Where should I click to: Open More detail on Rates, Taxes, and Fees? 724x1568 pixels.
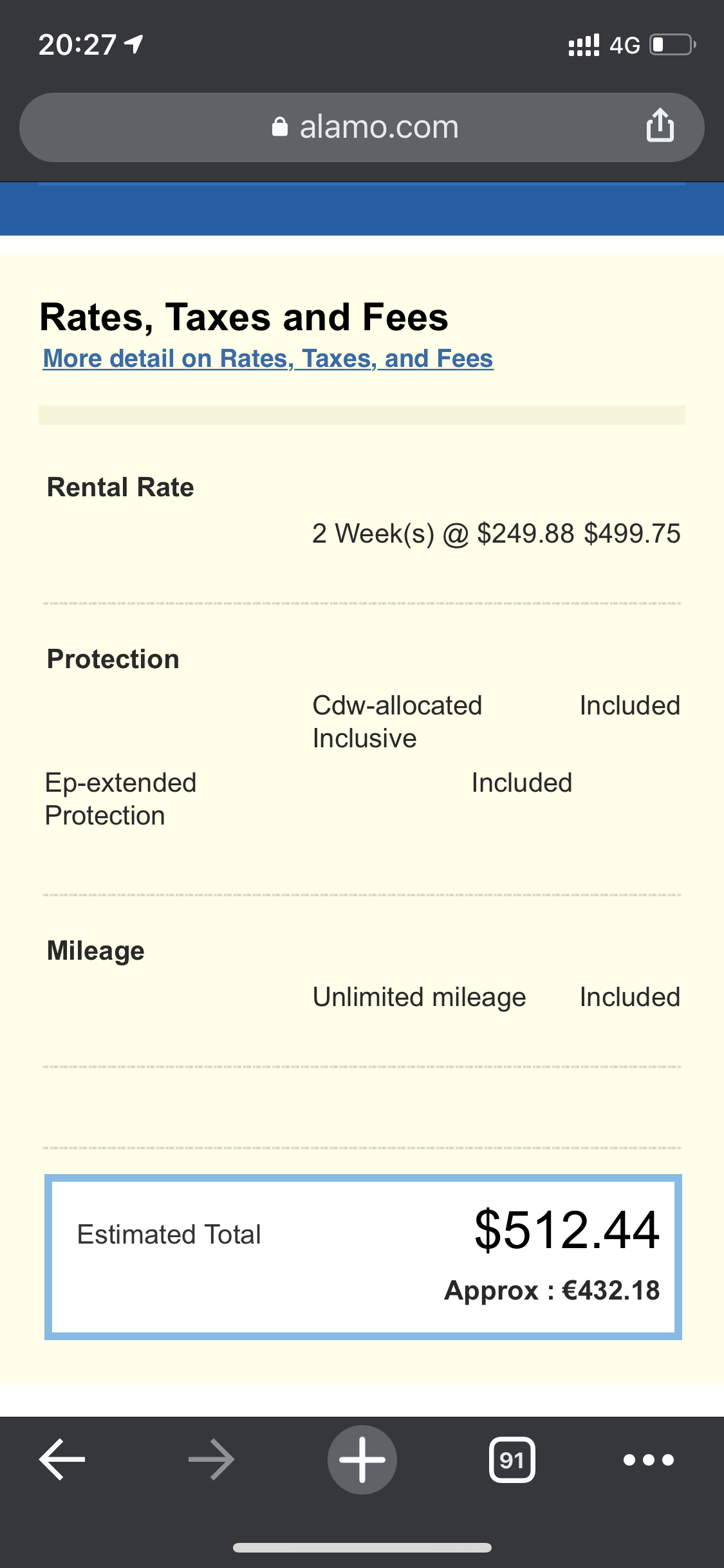click(268, 359)
